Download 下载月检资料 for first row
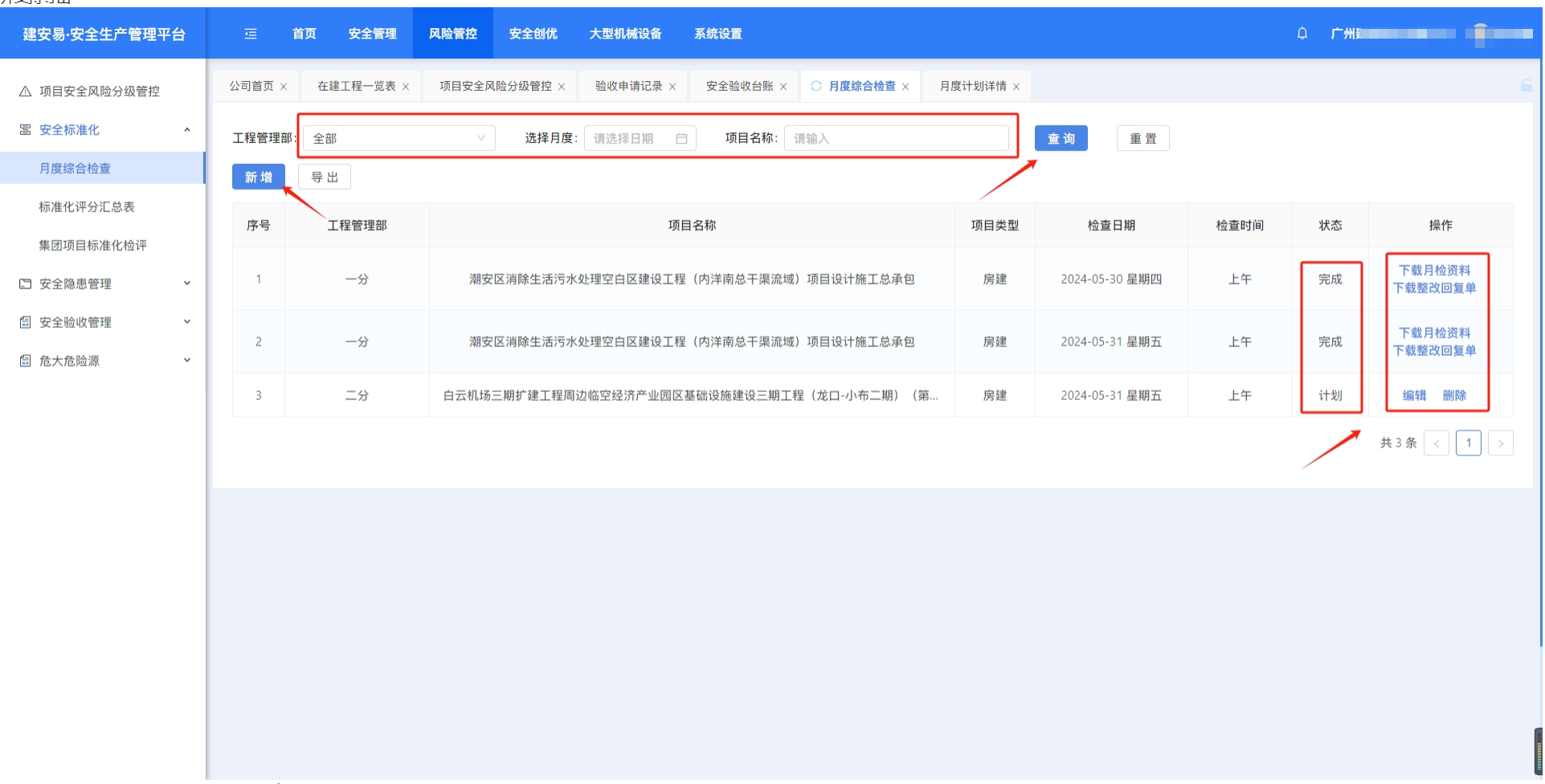The width and height of the screenshot is (1545, 784). 1434,271
